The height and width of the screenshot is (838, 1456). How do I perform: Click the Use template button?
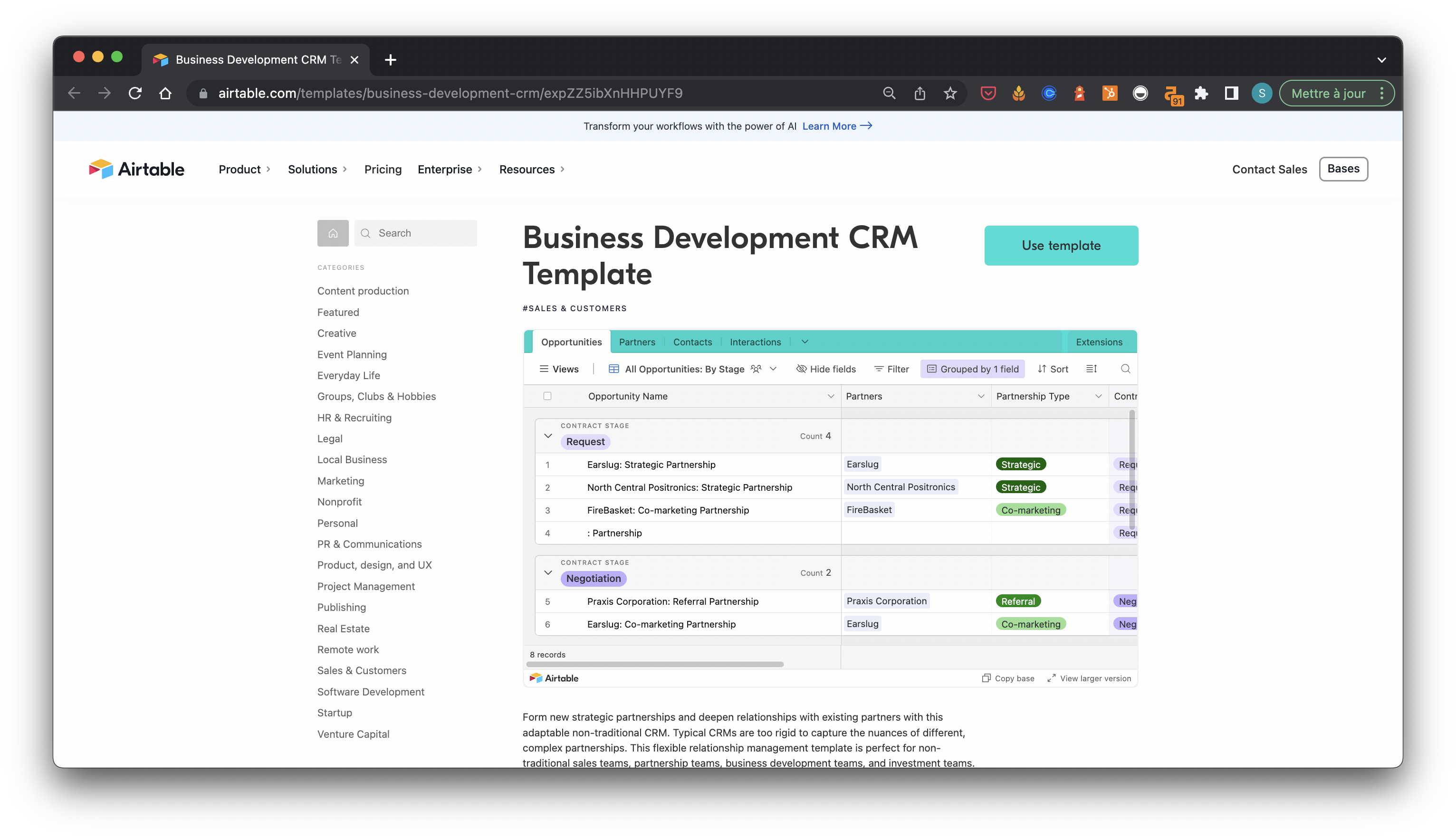coord(1061,245)
